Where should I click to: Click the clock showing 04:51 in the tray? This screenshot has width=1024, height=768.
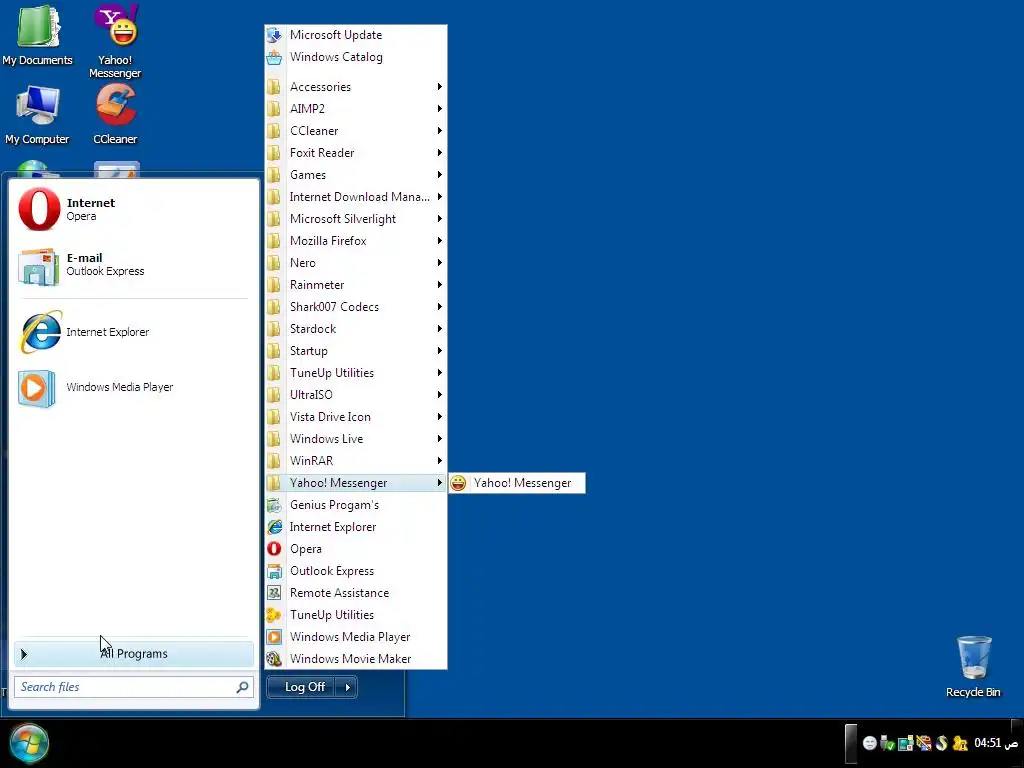coord(987,743)
